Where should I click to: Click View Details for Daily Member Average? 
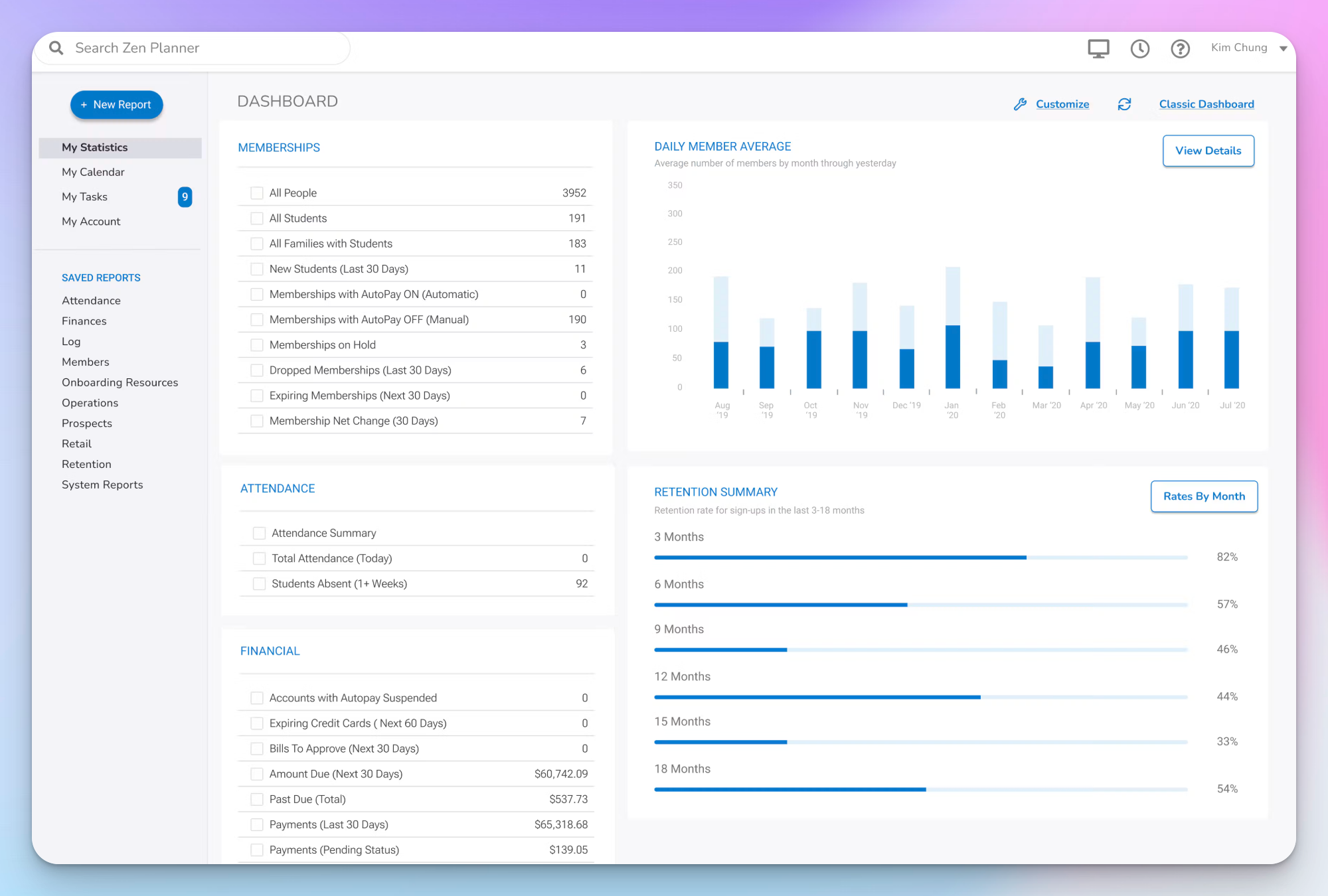click(1208, 151)
